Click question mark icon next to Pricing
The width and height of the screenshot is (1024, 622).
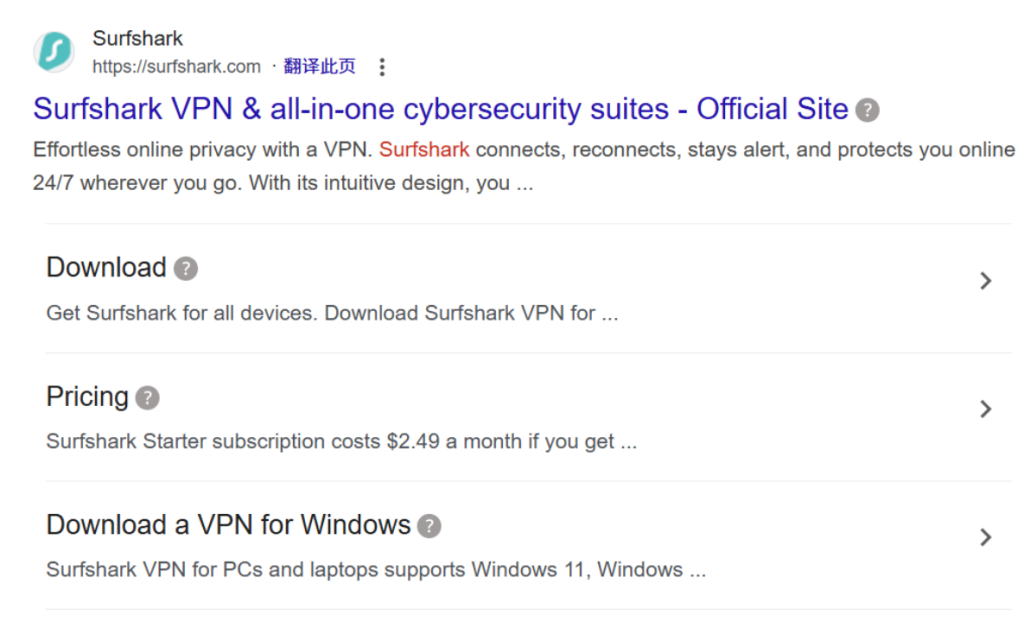[x=148, y=397]
